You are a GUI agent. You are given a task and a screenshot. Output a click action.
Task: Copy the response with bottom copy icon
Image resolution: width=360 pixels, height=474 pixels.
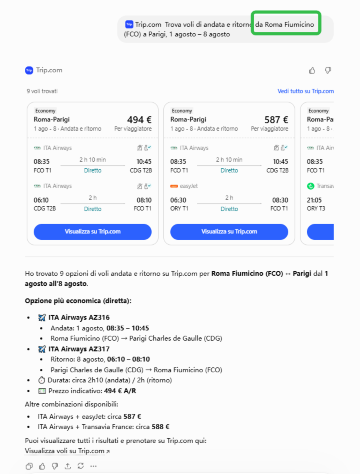pos(29,466)
